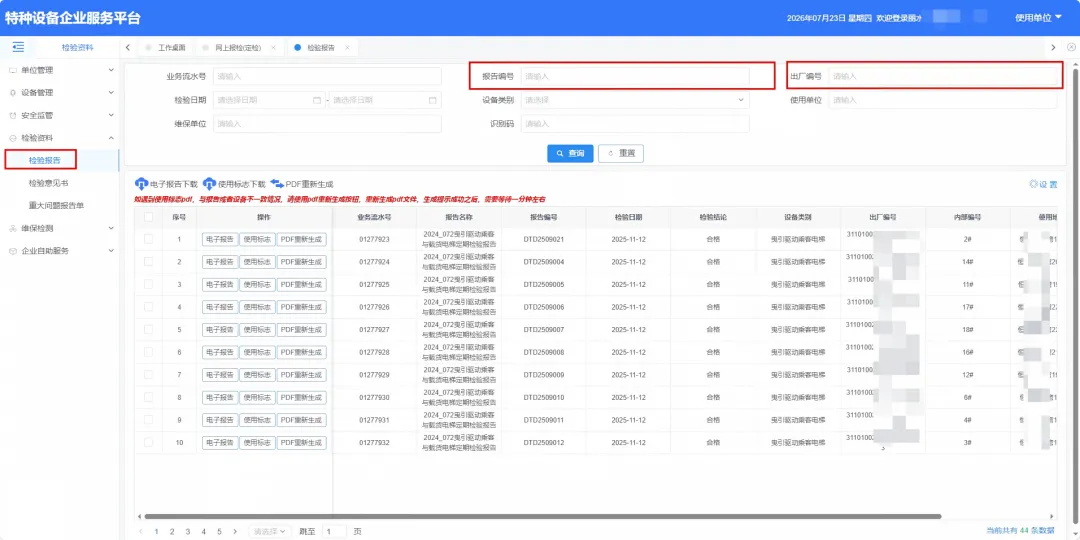1080x540 pixels.
Task: Click the PDF重新生成 arrows icon in toolbar
Action: coord(277,184)
